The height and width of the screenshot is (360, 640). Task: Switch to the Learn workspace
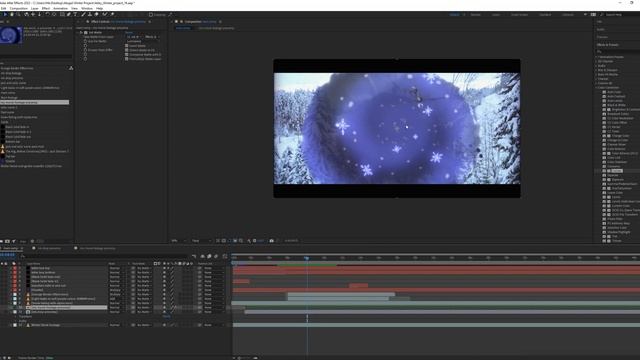point(496,15)
